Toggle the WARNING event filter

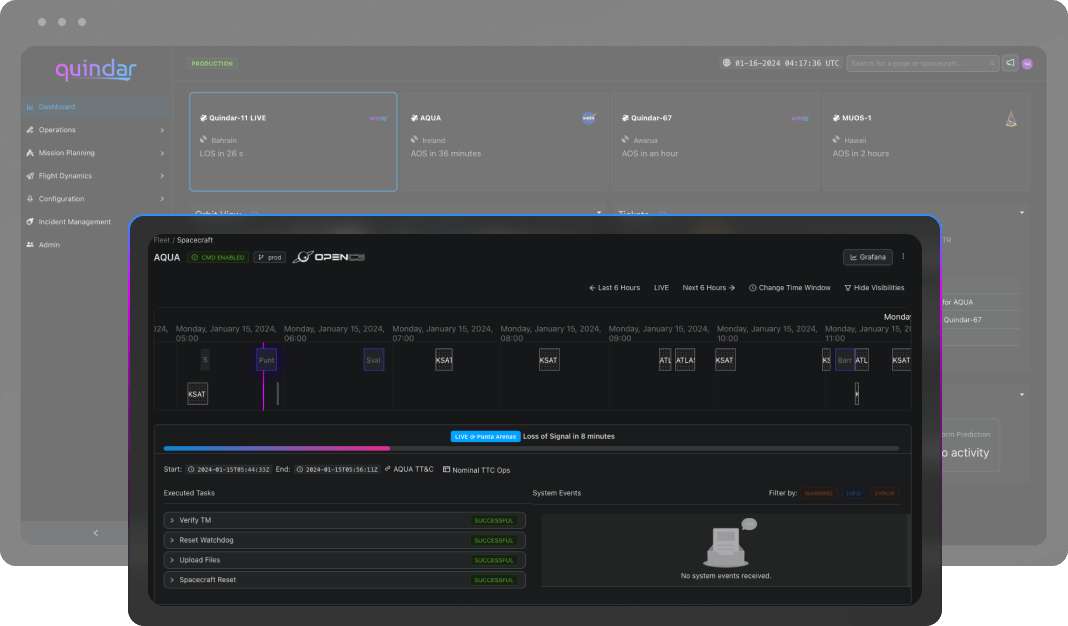pyautogui.click(x=819, y=493)
